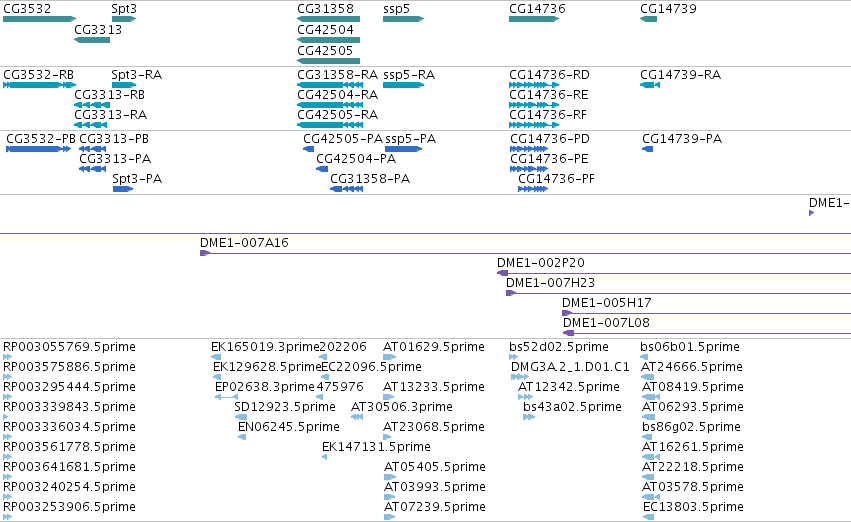Screen dimensions: 851x522
Task: Click the CG42504 gene label
Action: click(x=325, y=29)
